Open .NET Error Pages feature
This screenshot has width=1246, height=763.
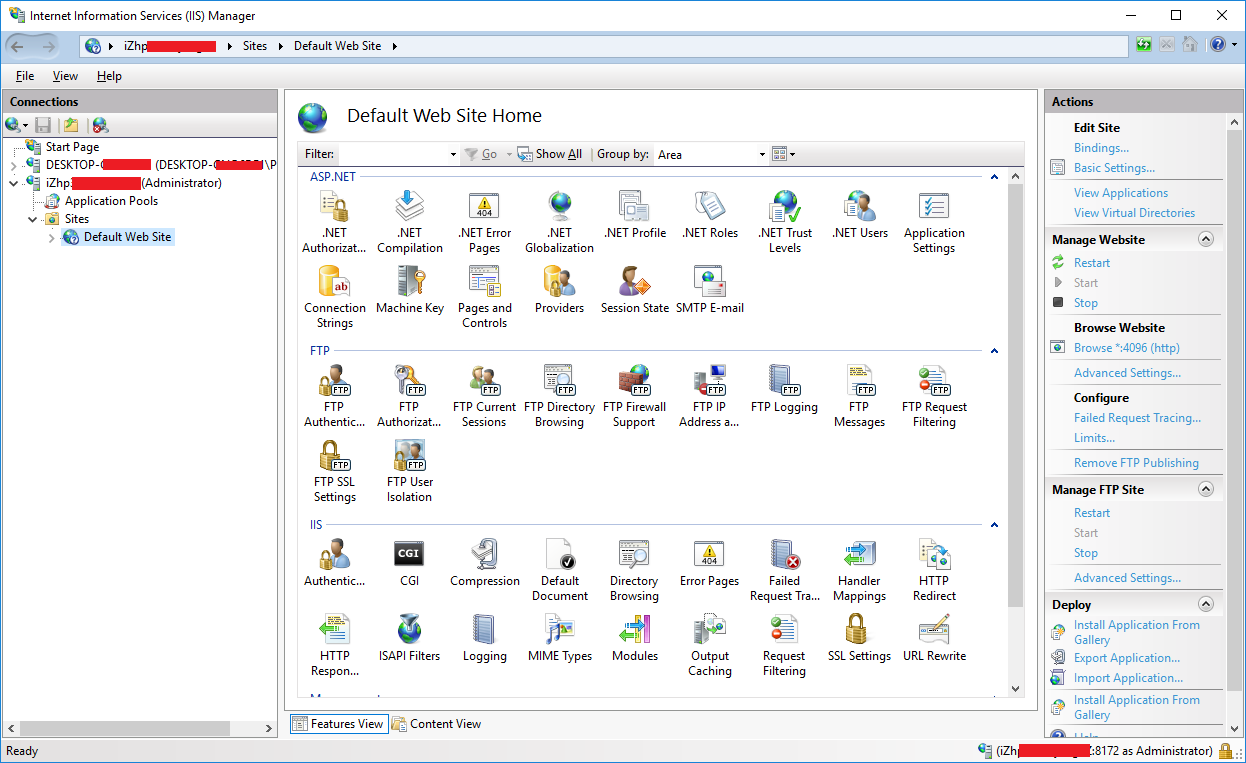point(484,221)
